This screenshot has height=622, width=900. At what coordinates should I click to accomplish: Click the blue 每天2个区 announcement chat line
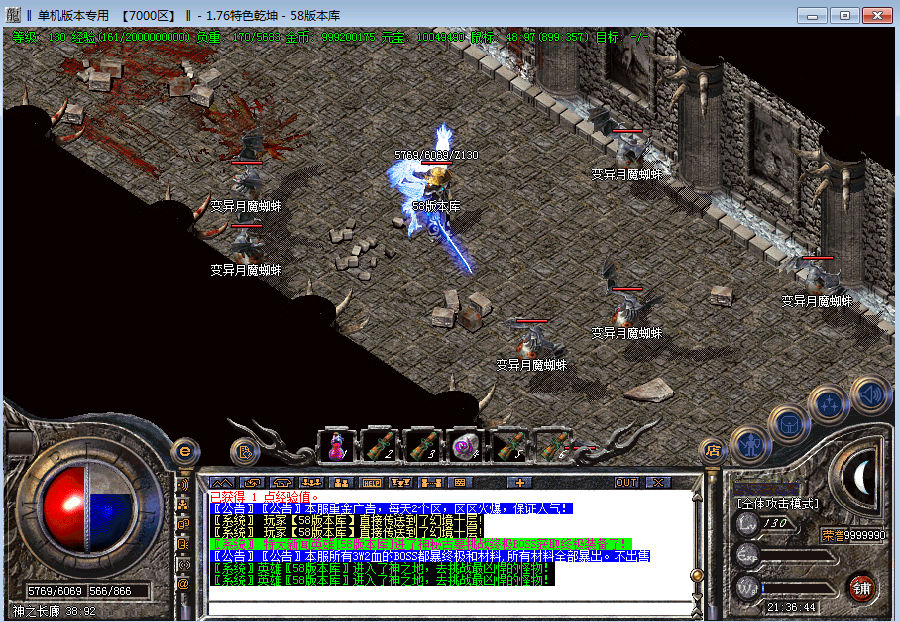coord(391,509)
